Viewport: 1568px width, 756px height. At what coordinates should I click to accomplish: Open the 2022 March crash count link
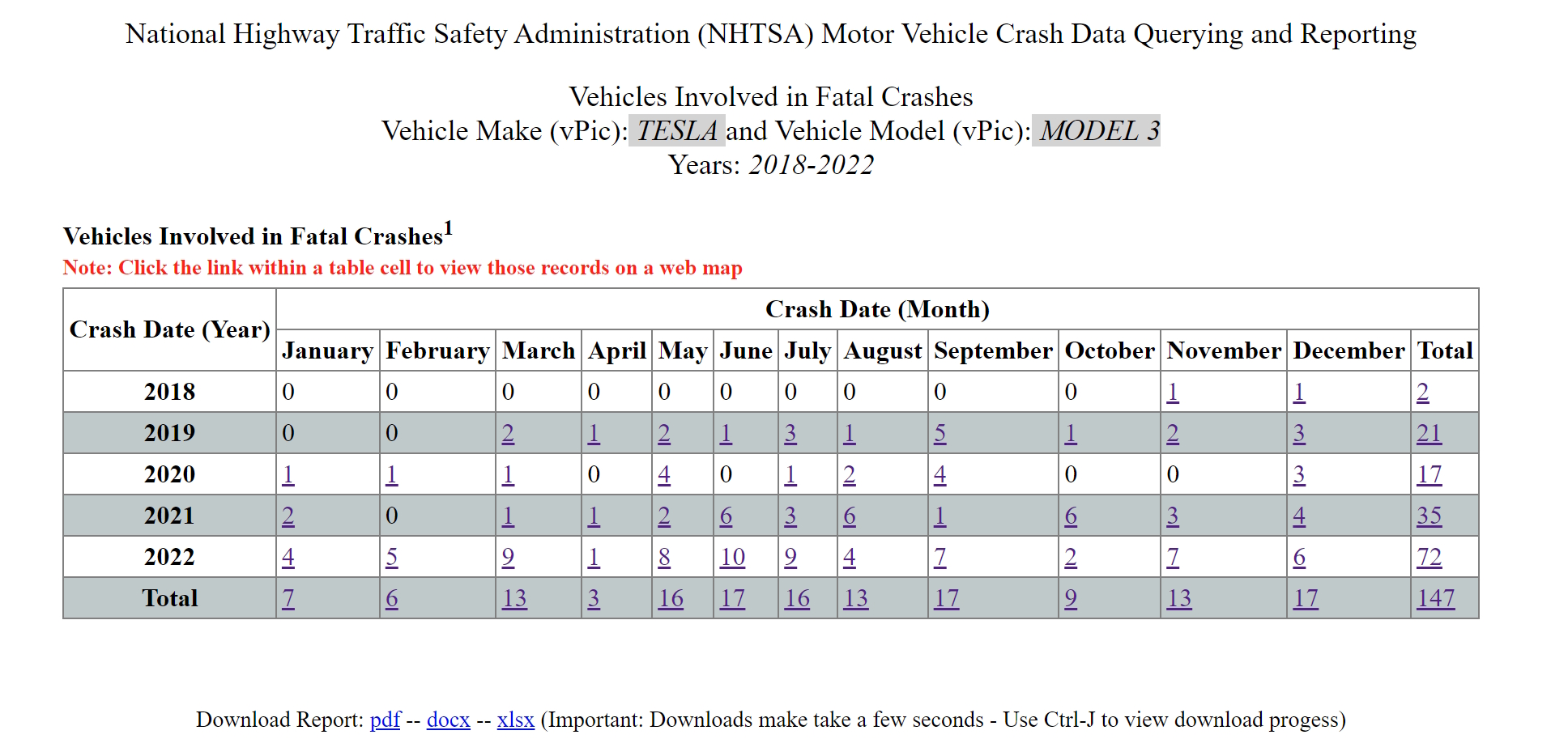(508, 557)
